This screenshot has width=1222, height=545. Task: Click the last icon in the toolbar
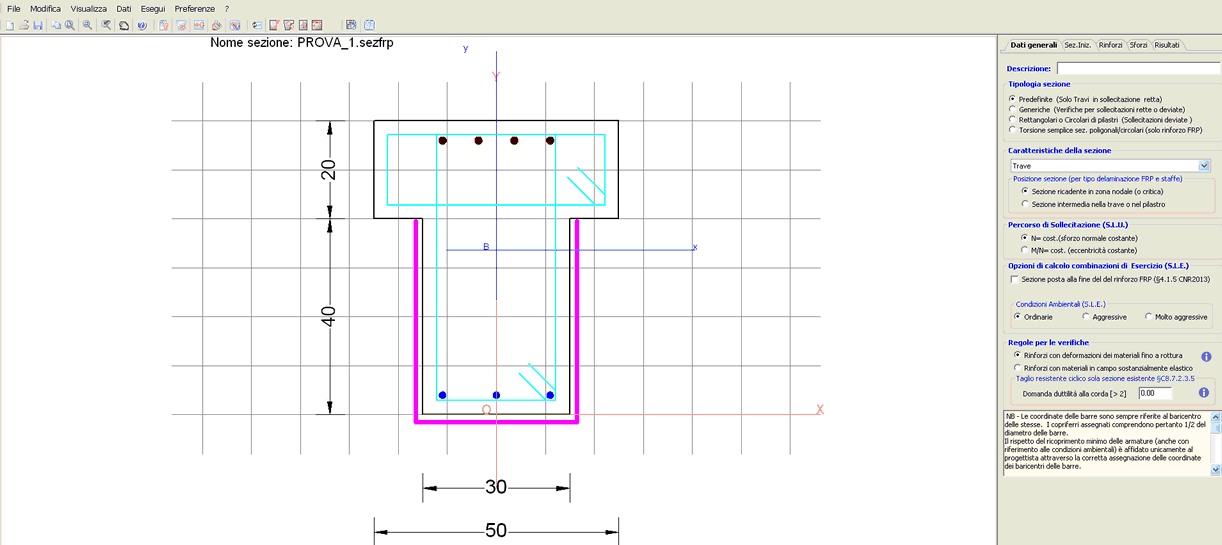(x=370, y=25)
